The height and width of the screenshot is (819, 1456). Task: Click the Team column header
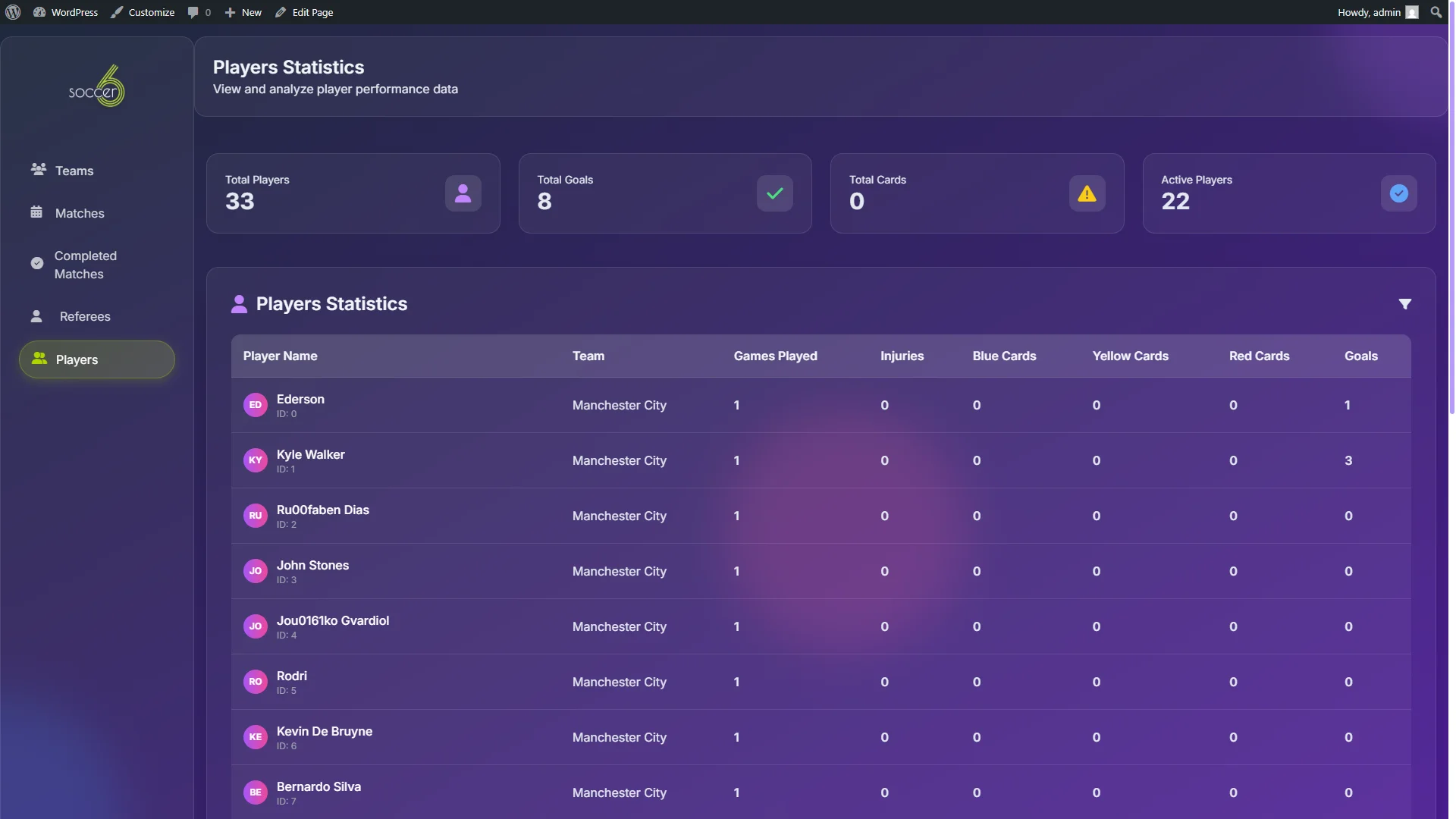click(588, 356)
